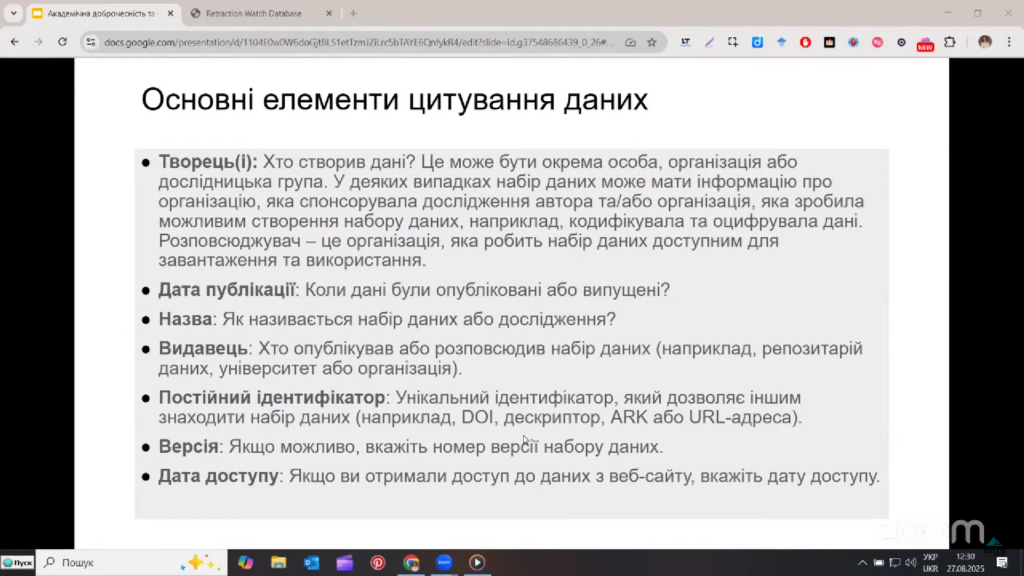Bookmark this page with the star icon
Image resolution: width=1024 pixels, height=576 pixels.
click(x=651, y=42)
